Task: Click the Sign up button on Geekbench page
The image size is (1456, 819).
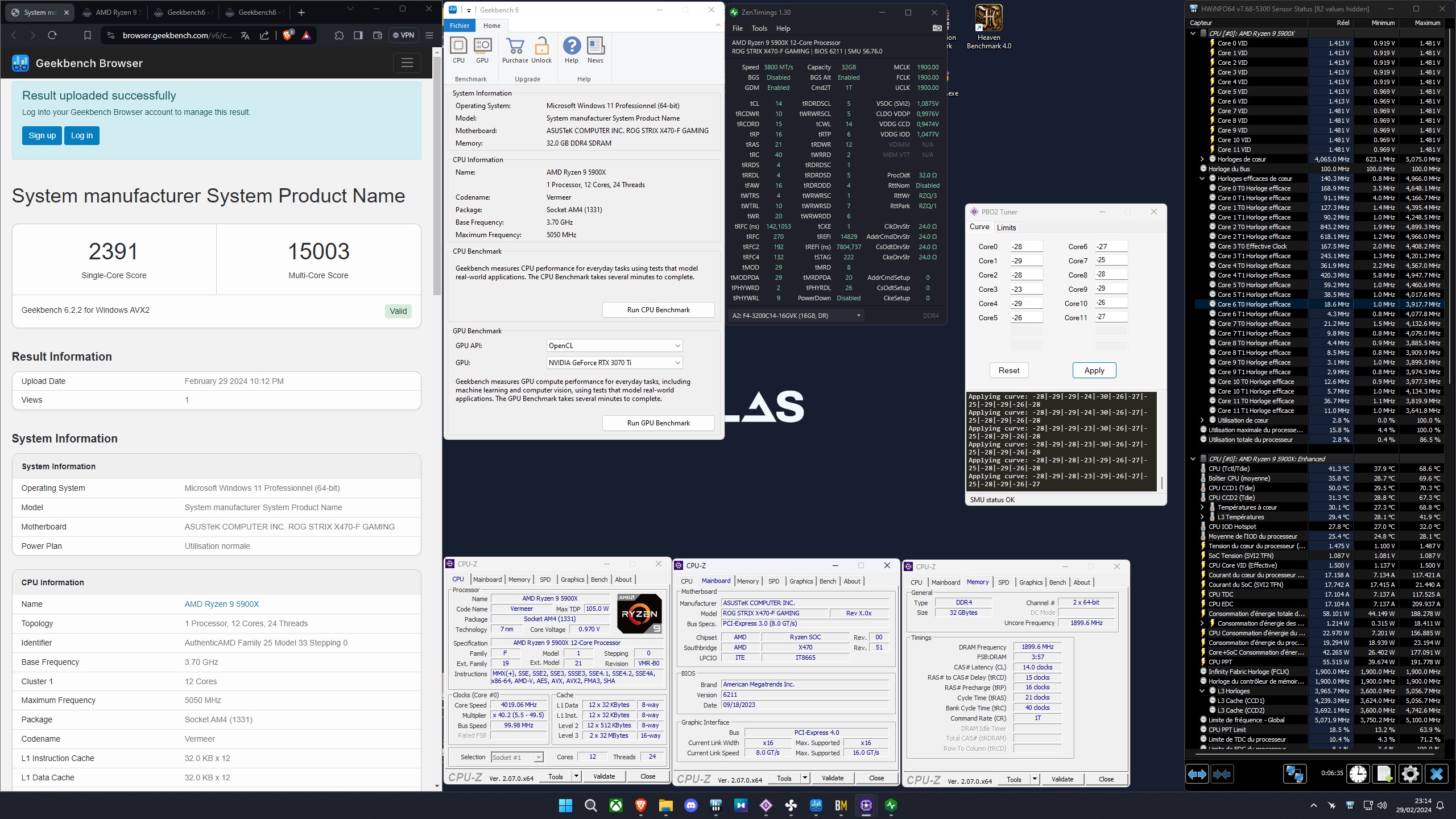Action: click(x=42, y=135)
